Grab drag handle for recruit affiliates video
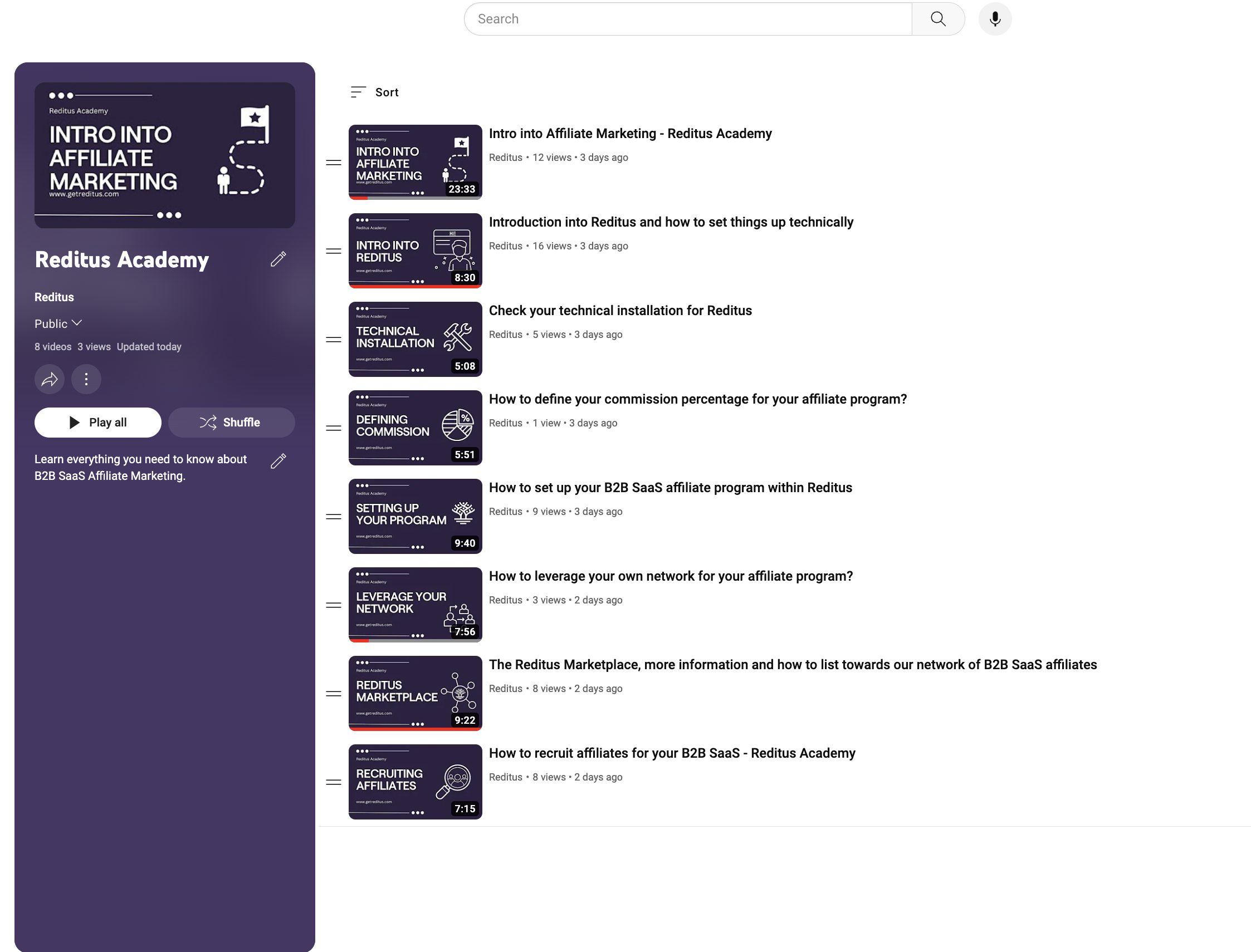This screenshot has height=952, width=1251. coord(334,782)
